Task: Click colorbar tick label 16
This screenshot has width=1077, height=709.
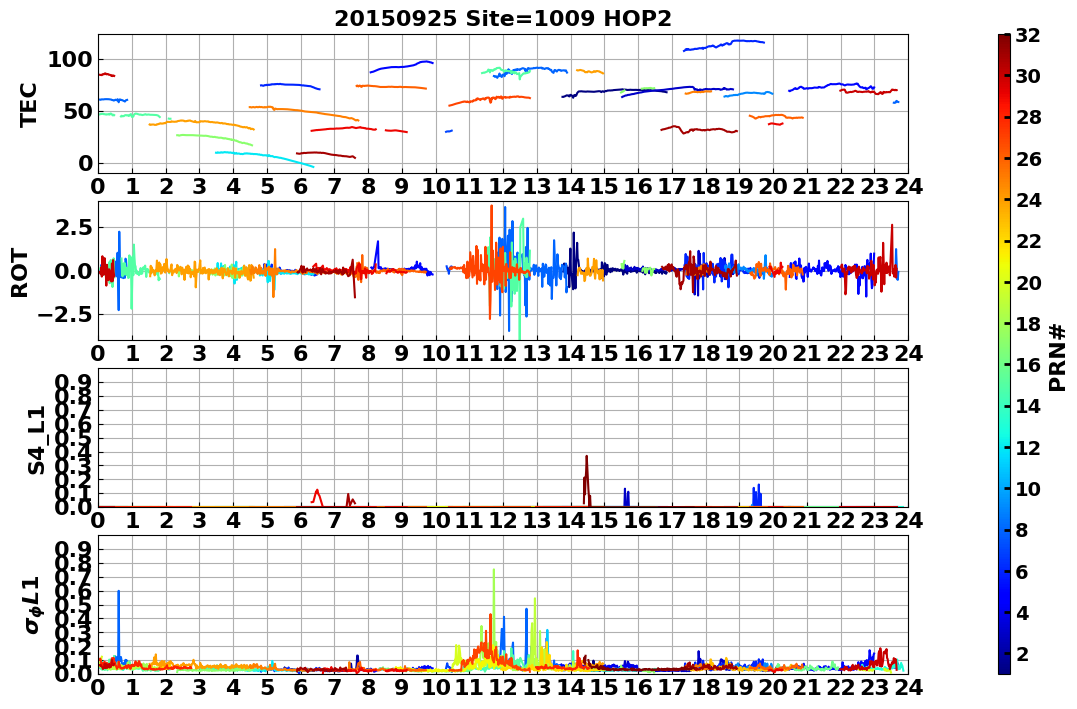Action: 1028,365
